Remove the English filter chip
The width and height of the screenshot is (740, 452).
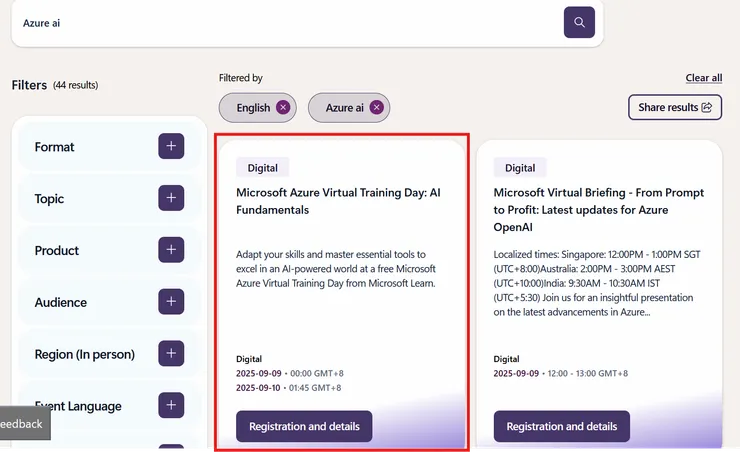click(x=283, y=108)
